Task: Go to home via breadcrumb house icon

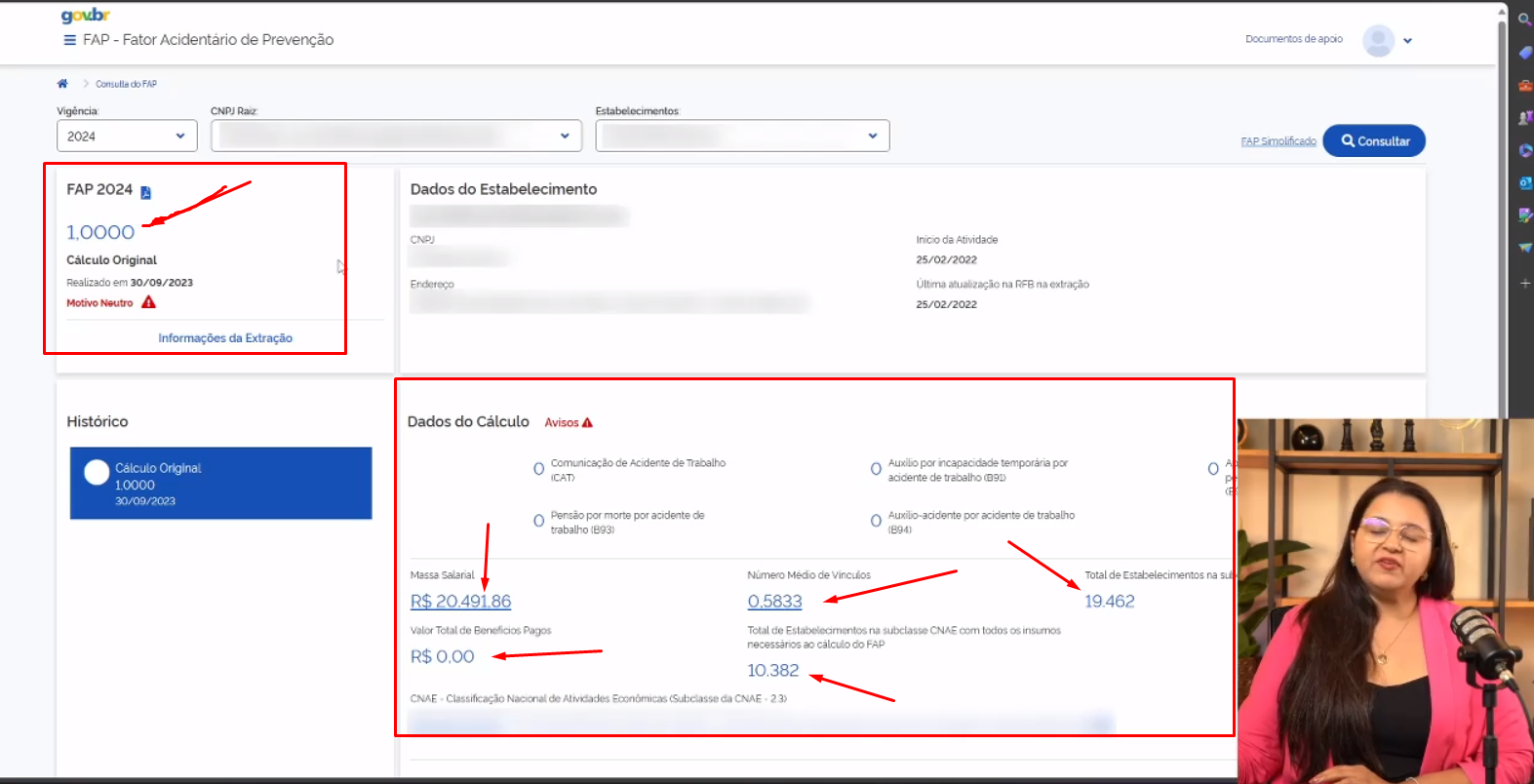Action: [62, 84]
